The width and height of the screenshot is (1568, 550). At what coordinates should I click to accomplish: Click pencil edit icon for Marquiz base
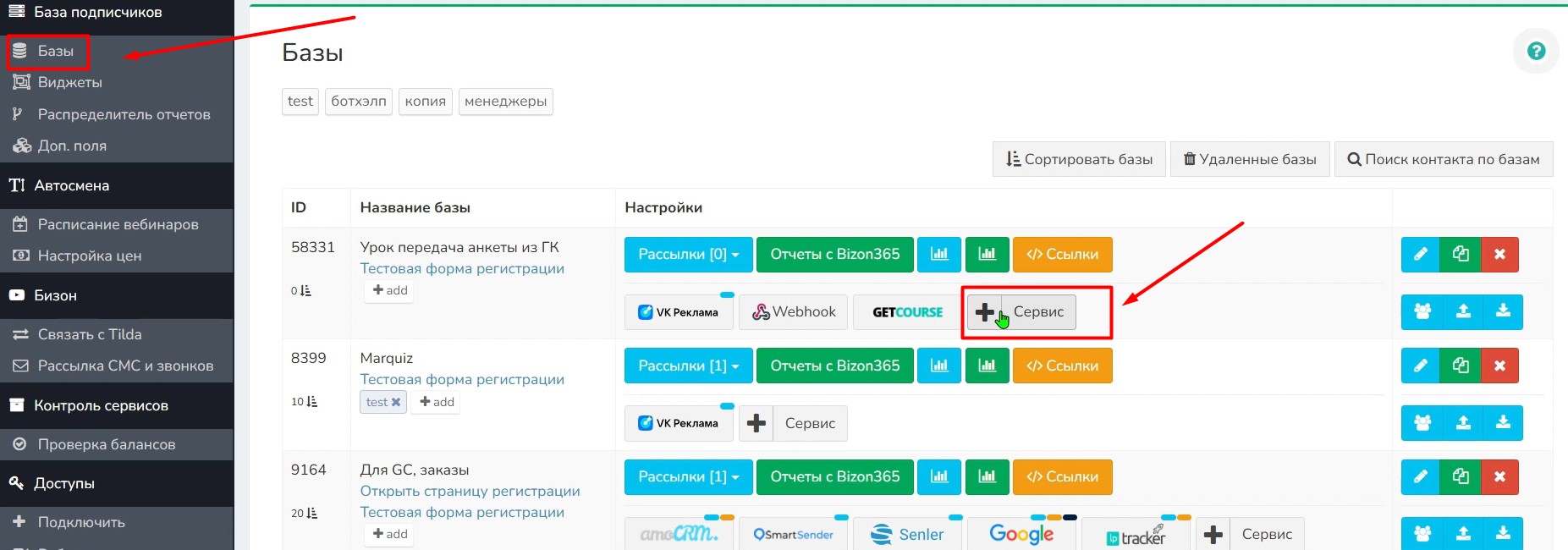coord(1420,366)
